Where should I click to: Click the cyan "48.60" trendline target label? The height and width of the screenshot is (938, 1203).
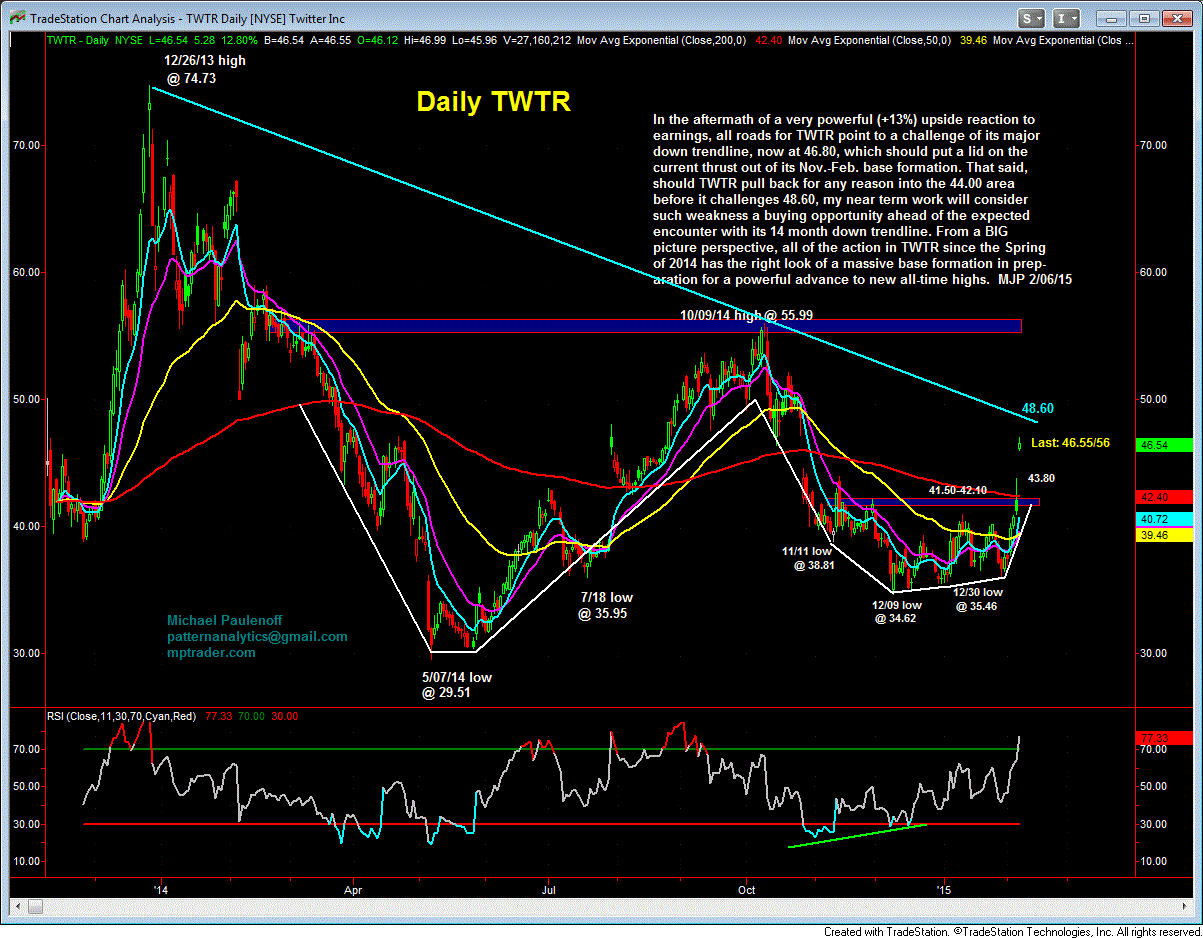click(1037, 409)
